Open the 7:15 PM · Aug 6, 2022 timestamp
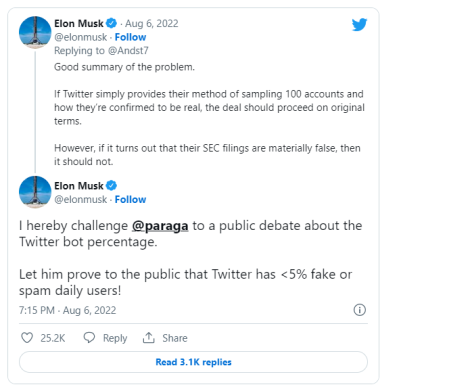The image size is (470, 391). point(67,310)
